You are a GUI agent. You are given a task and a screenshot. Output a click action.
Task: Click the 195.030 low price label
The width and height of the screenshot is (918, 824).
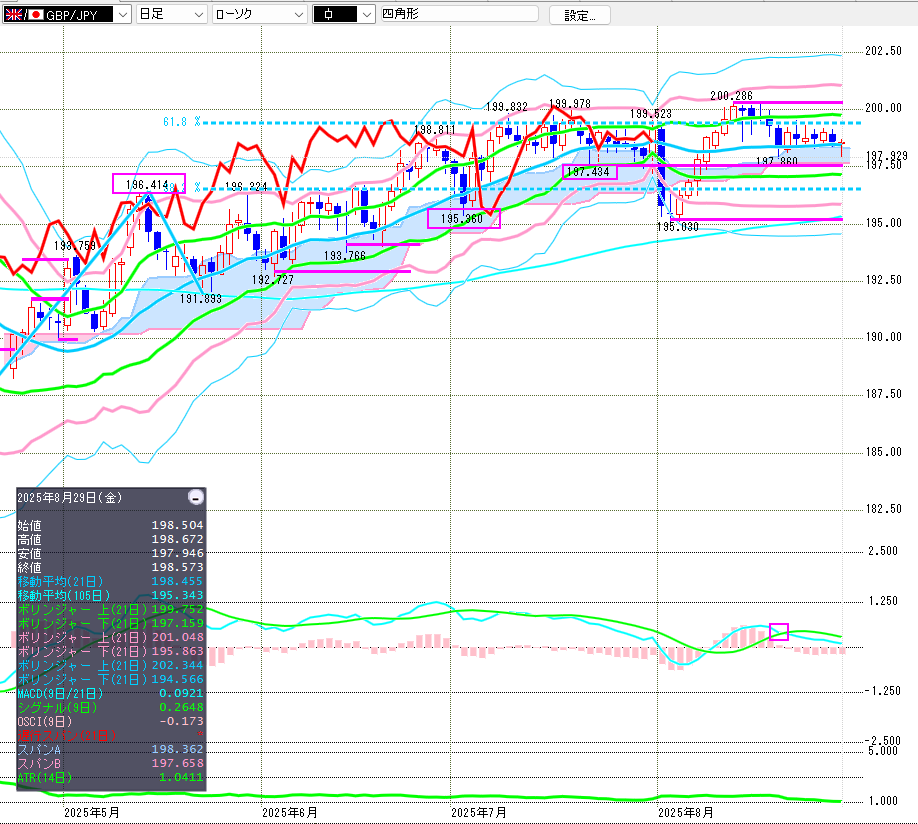(678, 227)
